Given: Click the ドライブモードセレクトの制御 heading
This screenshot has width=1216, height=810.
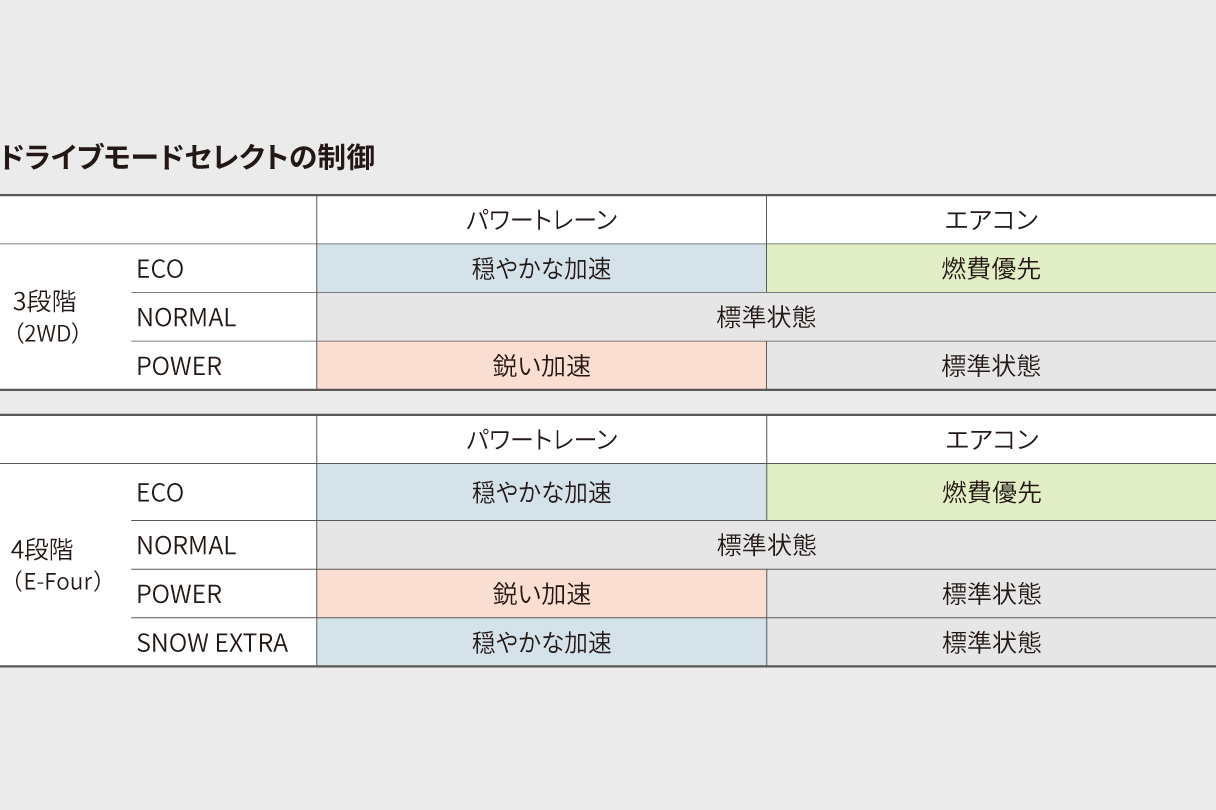Looking at the screenshot, I should pos(187,157).
